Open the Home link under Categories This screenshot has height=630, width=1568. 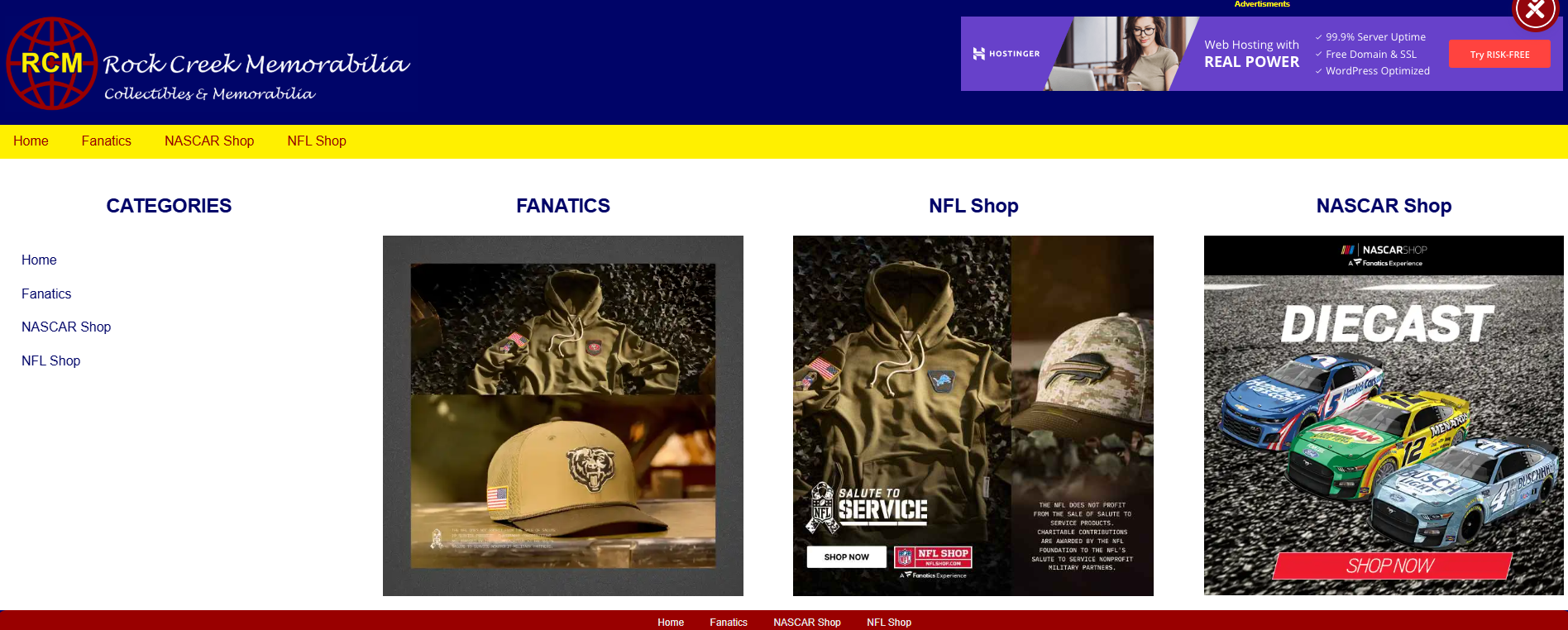pyautogui.click(x=39, y=260)
